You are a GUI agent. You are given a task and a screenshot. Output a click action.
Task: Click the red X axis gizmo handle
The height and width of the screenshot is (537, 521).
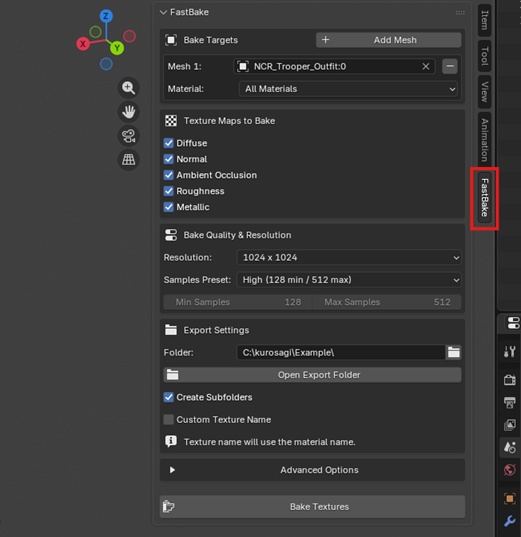coord(83,44)
